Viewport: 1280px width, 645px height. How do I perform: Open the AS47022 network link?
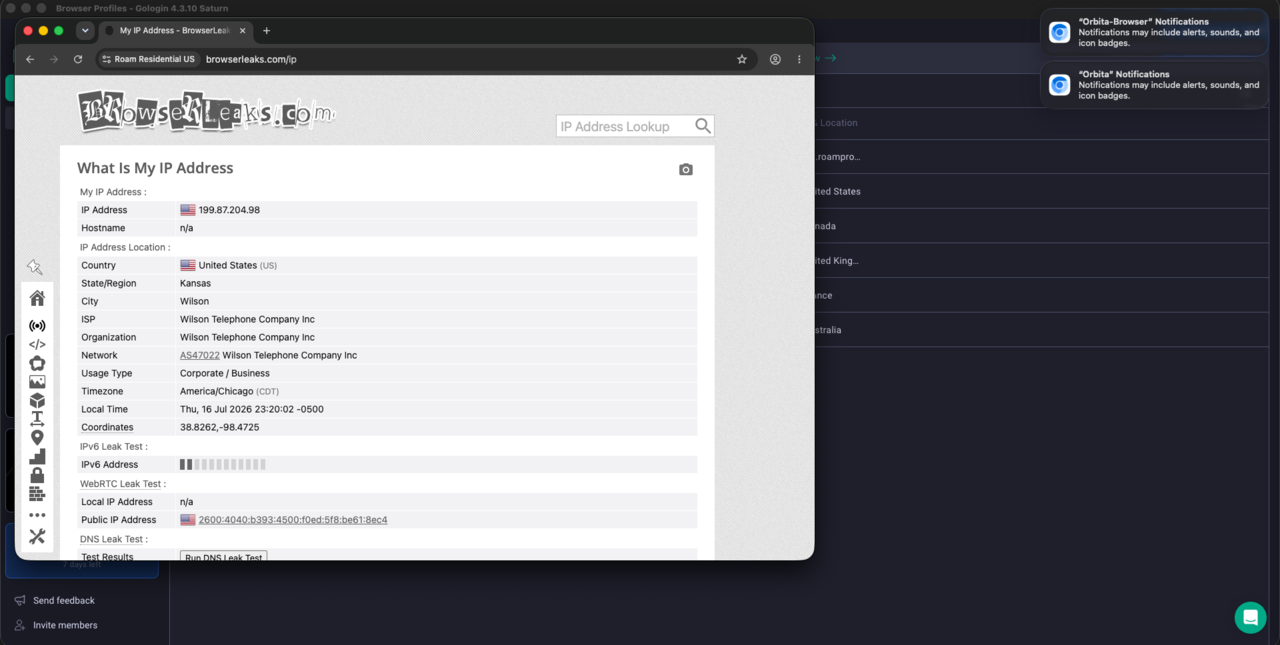(200, 355)
